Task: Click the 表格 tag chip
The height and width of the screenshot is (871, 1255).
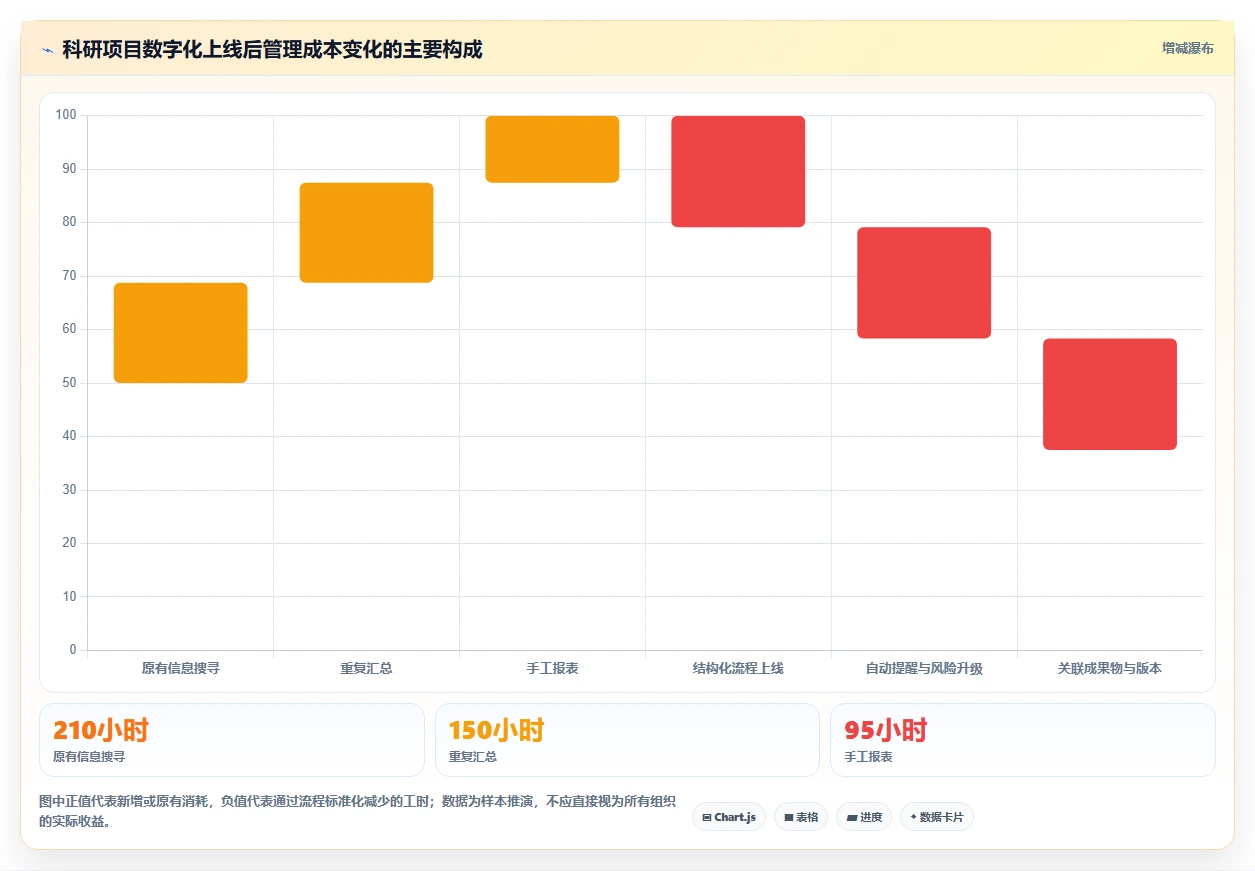Action: click(801, 817)
